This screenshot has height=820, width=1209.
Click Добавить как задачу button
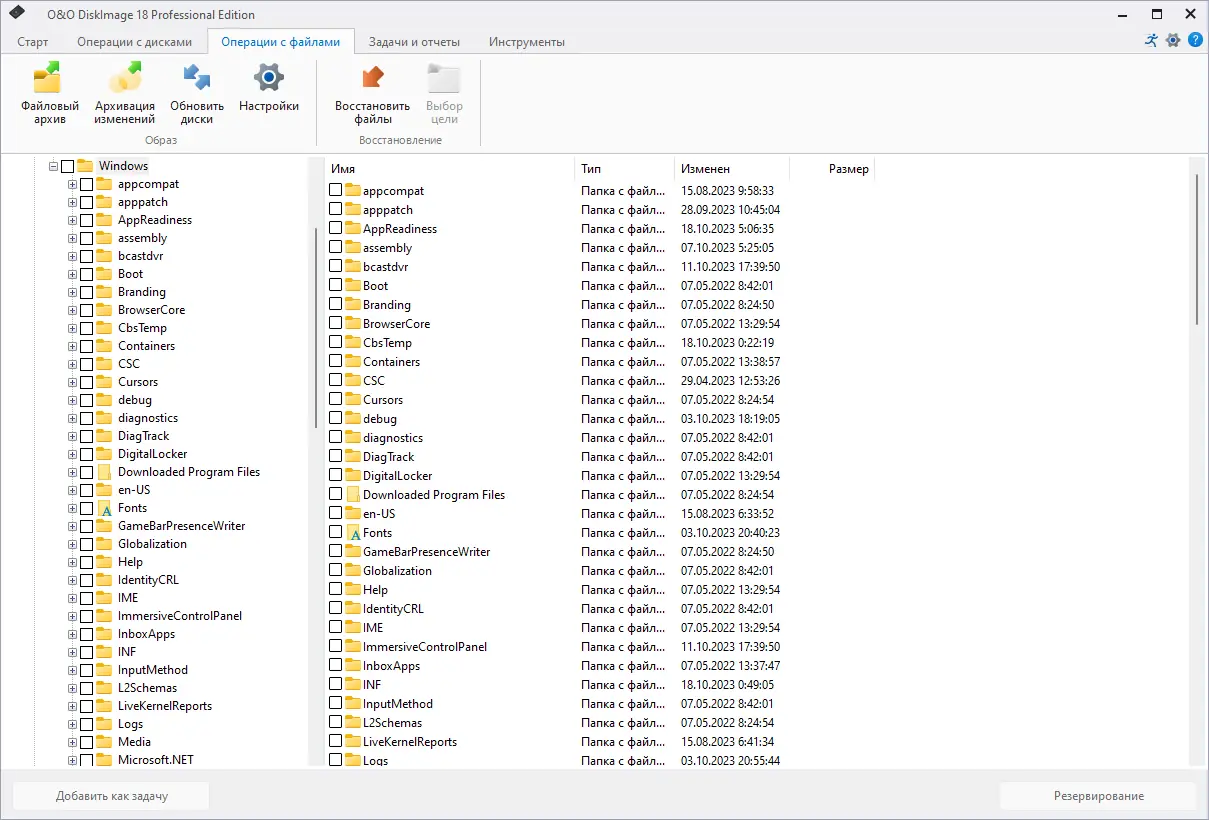(x=111, y=796)
